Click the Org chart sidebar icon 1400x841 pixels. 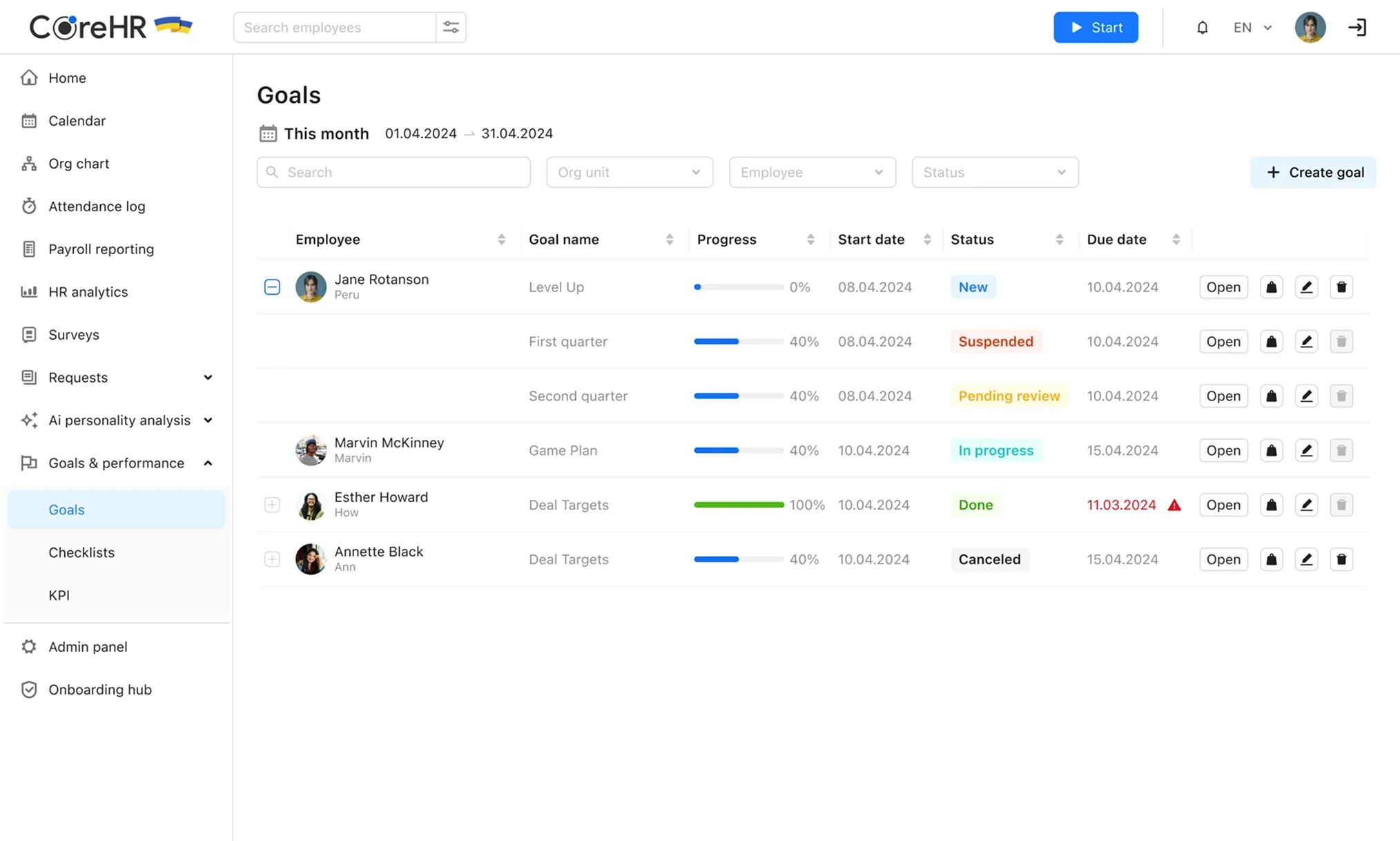pyautogui.click(x=29, y=164)
